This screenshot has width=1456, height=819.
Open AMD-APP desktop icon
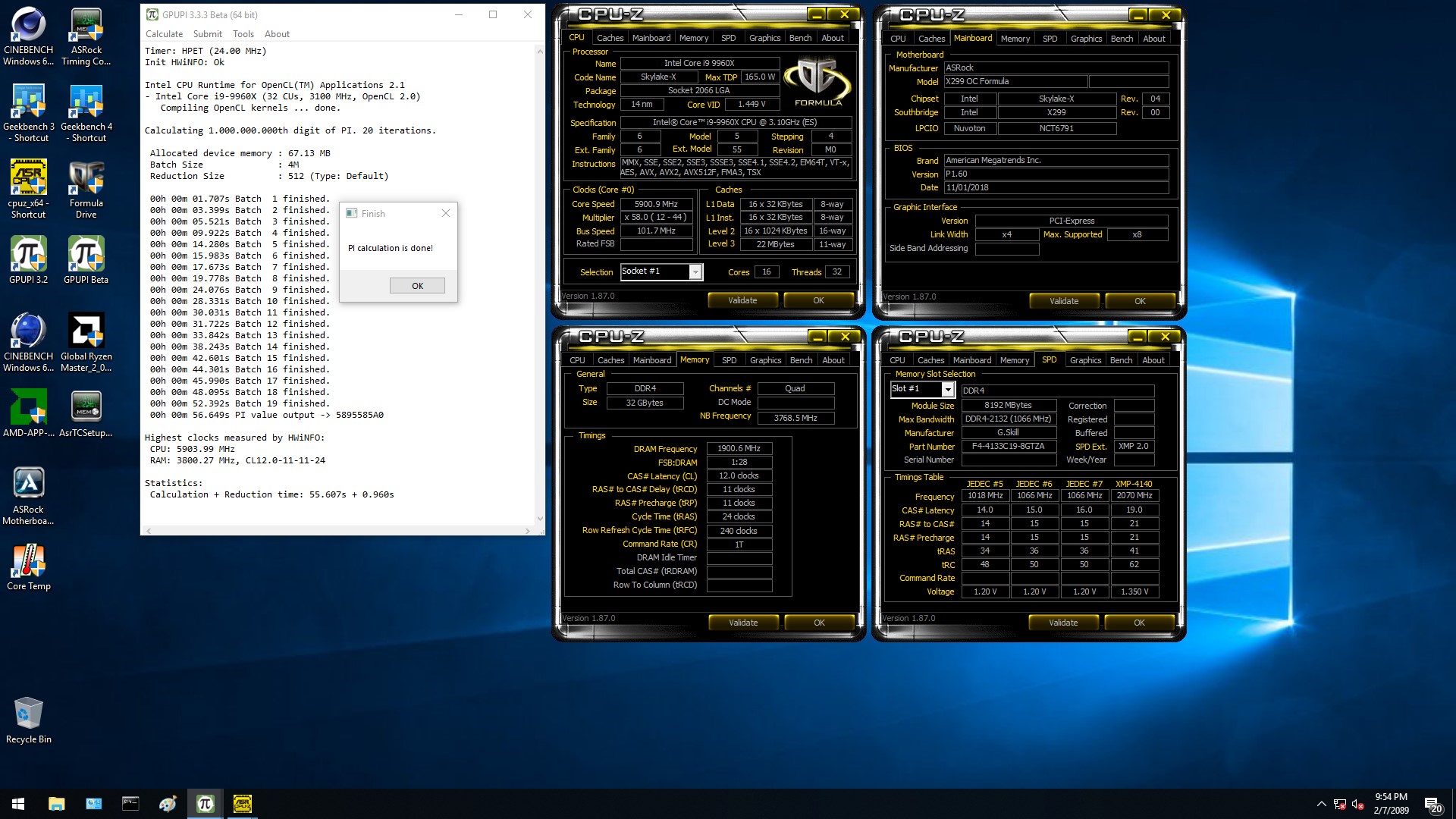(29, 413)
